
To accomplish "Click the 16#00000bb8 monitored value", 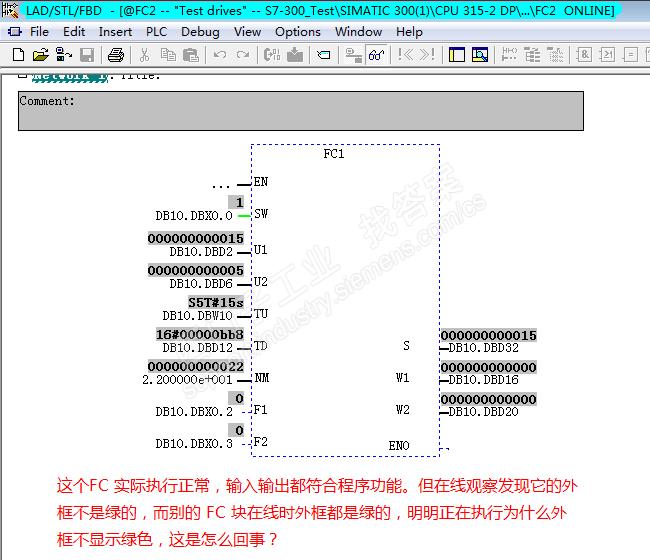I will pos(200,335).
